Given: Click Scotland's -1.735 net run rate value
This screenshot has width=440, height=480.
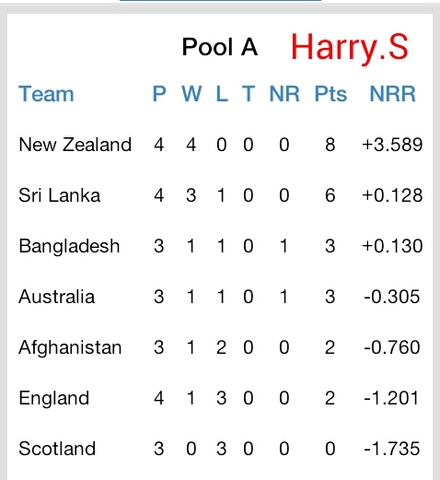Looking at the screenshot, I should [x=392, y=449].
